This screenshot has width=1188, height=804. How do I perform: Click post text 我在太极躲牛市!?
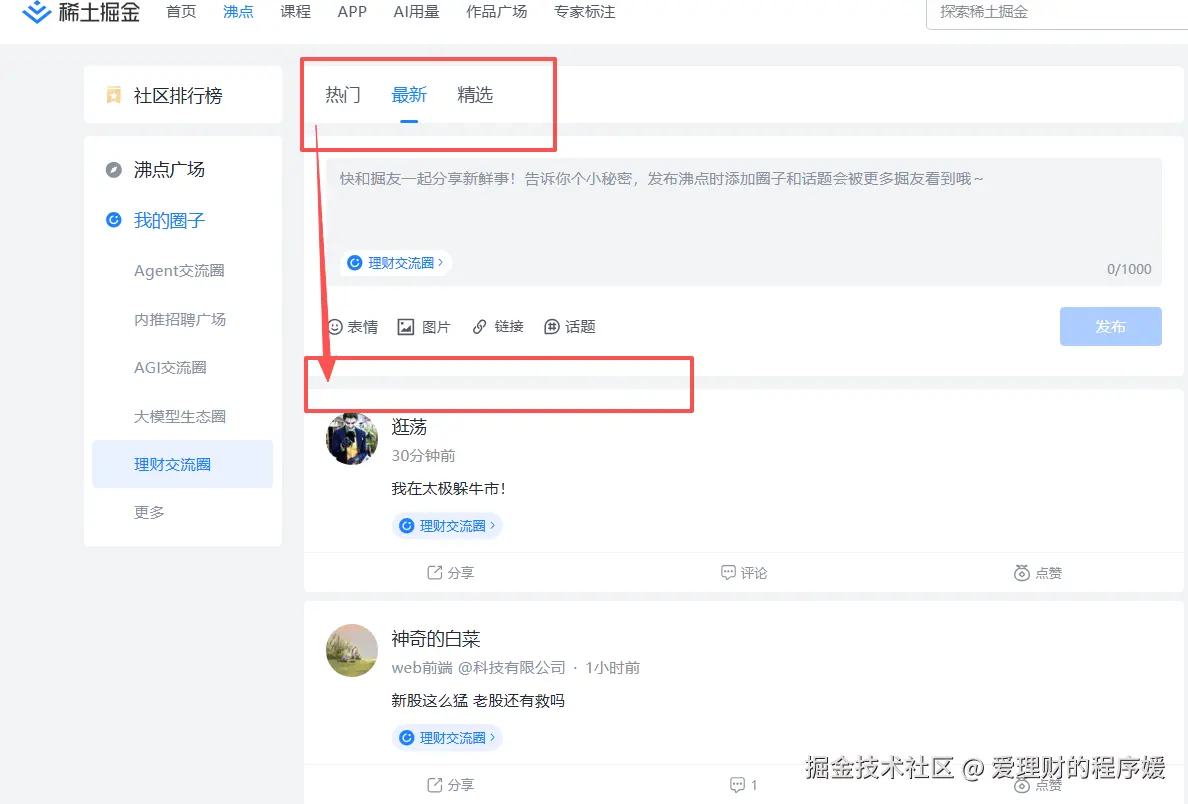[x=449, y=489]
